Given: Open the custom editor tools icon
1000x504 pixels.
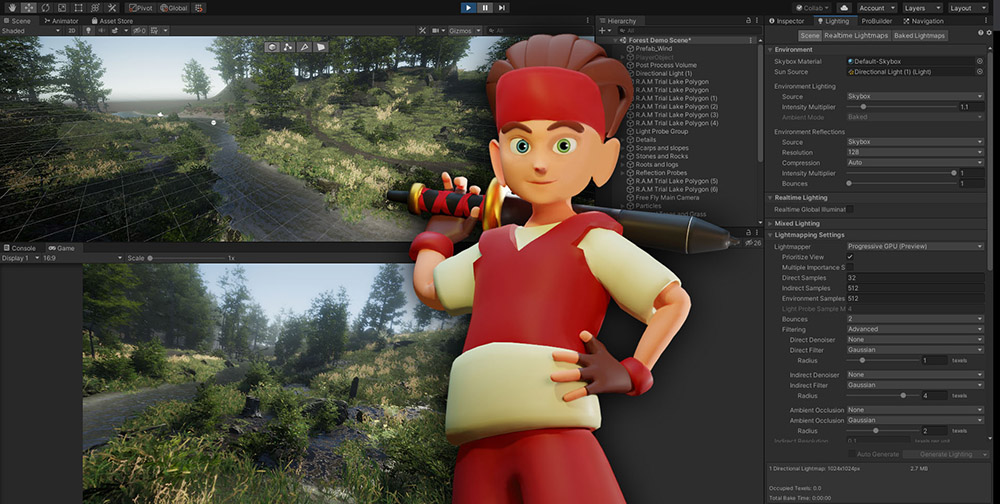Looking at the screenshot, I should (112, 8).
